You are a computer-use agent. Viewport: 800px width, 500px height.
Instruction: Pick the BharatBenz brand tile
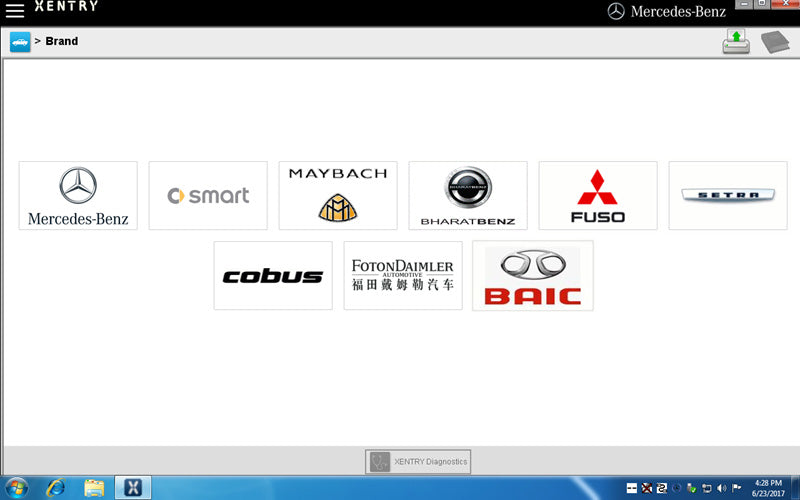[468, 196]
